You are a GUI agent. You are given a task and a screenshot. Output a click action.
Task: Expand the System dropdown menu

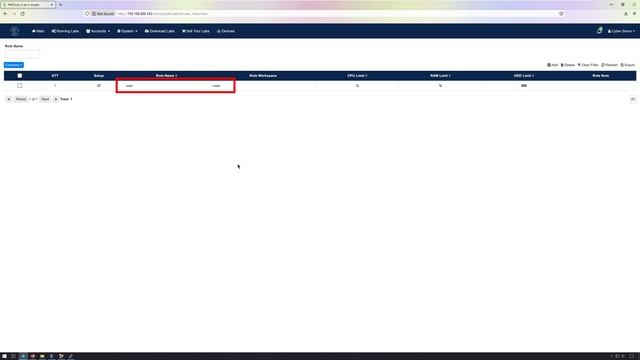(127, 31)
